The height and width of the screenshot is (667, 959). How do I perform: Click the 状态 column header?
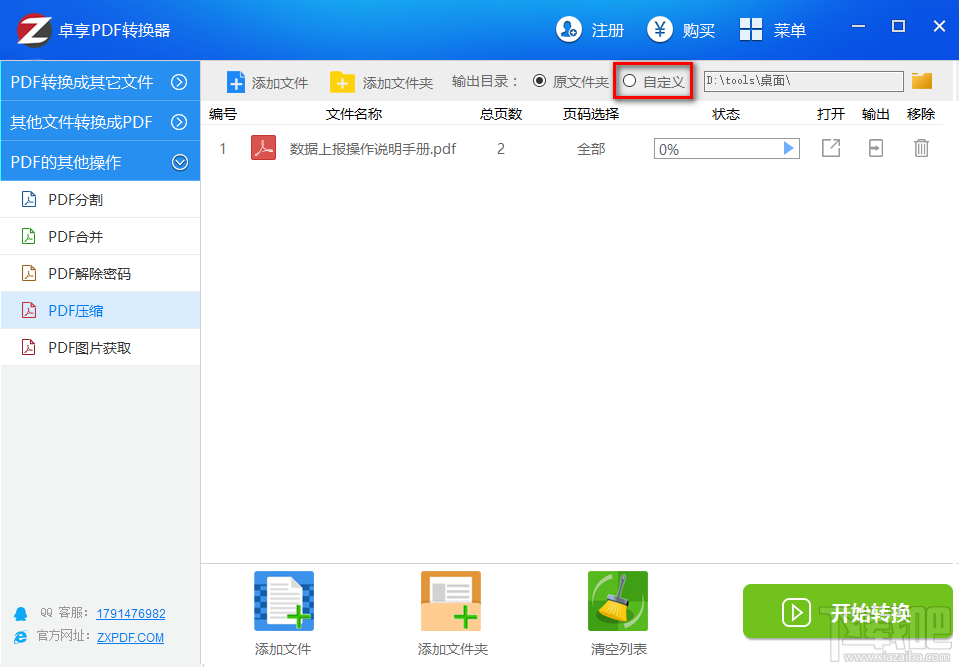(726, 114)
